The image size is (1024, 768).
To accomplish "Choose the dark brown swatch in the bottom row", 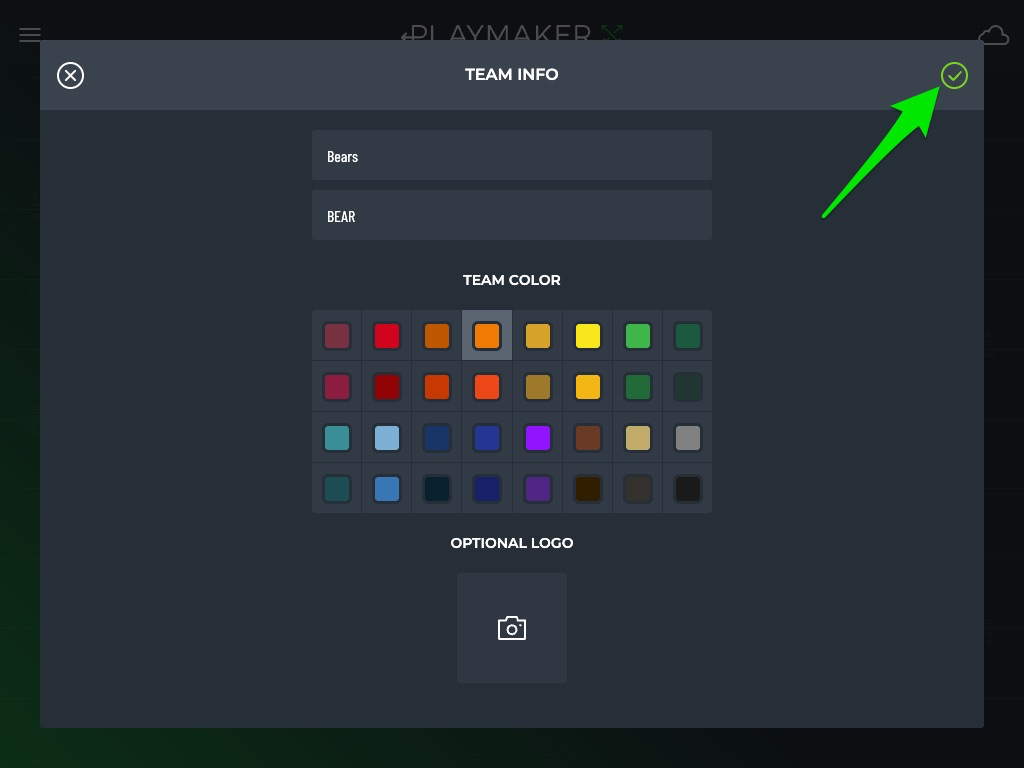I will click(x=588, y=488).
